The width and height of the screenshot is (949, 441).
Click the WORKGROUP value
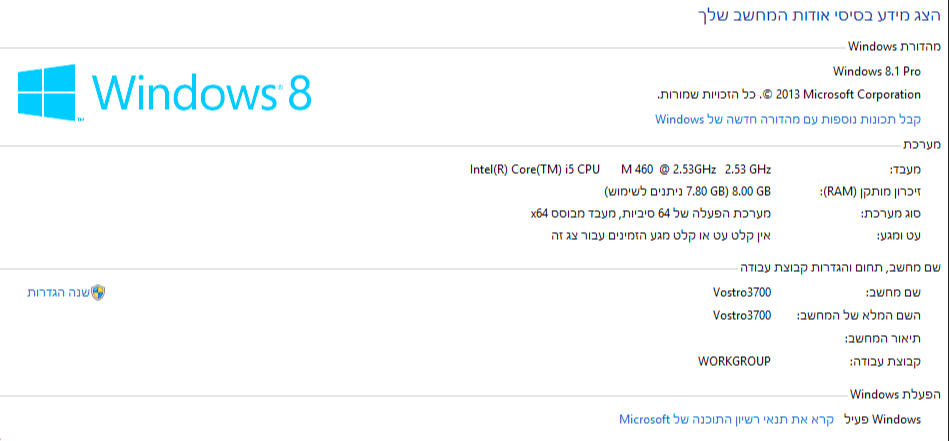734,360
